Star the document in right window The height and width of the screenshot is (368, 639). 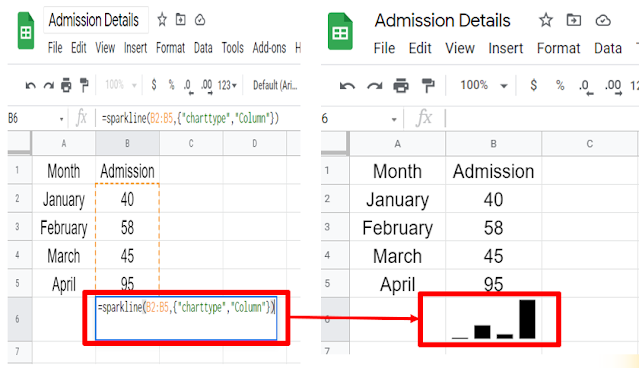pyautogui.click(x=546, y=20)
